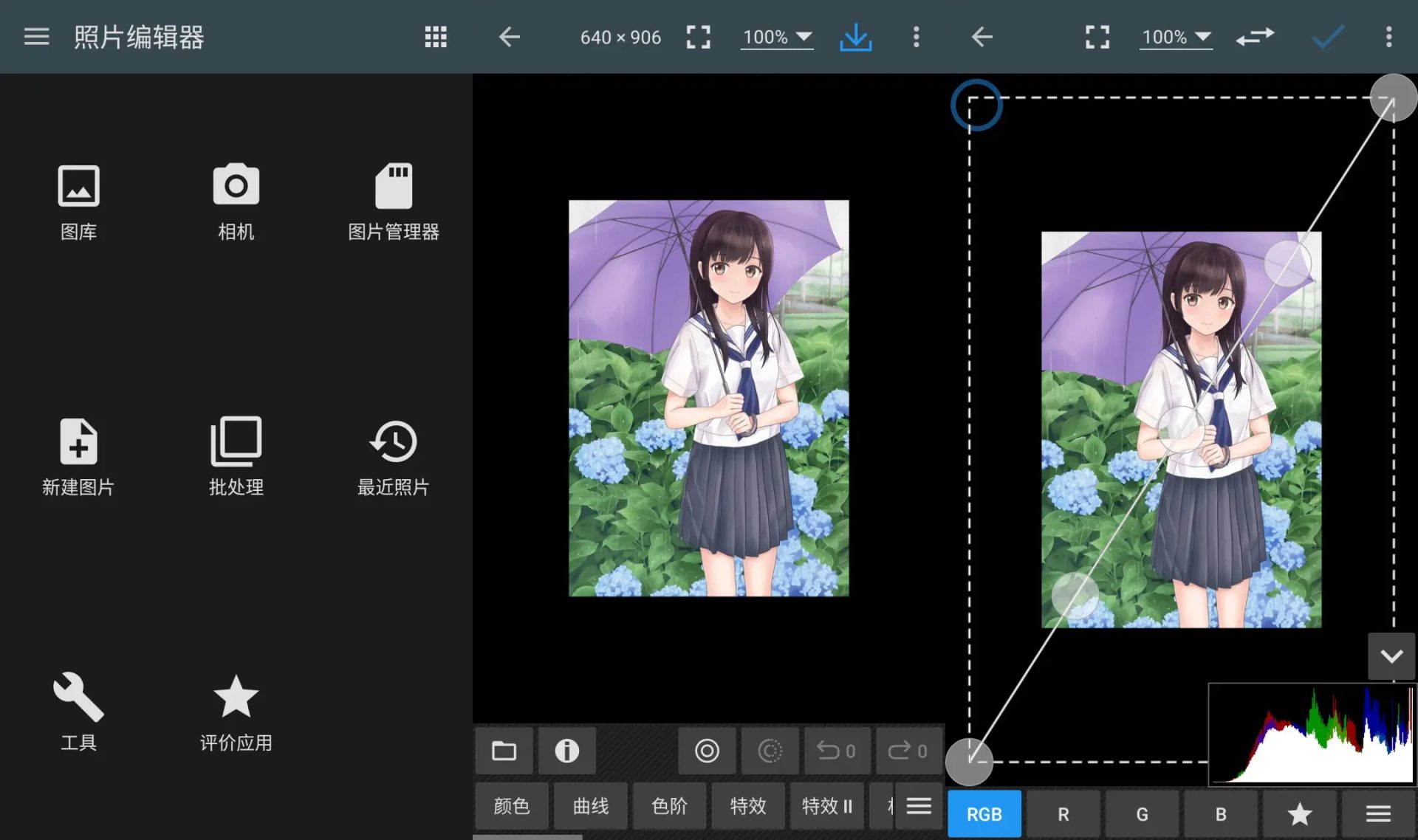The image size is (1418, 840).
Task: Open the 图库 gallery icon
Action: point(78,202)
